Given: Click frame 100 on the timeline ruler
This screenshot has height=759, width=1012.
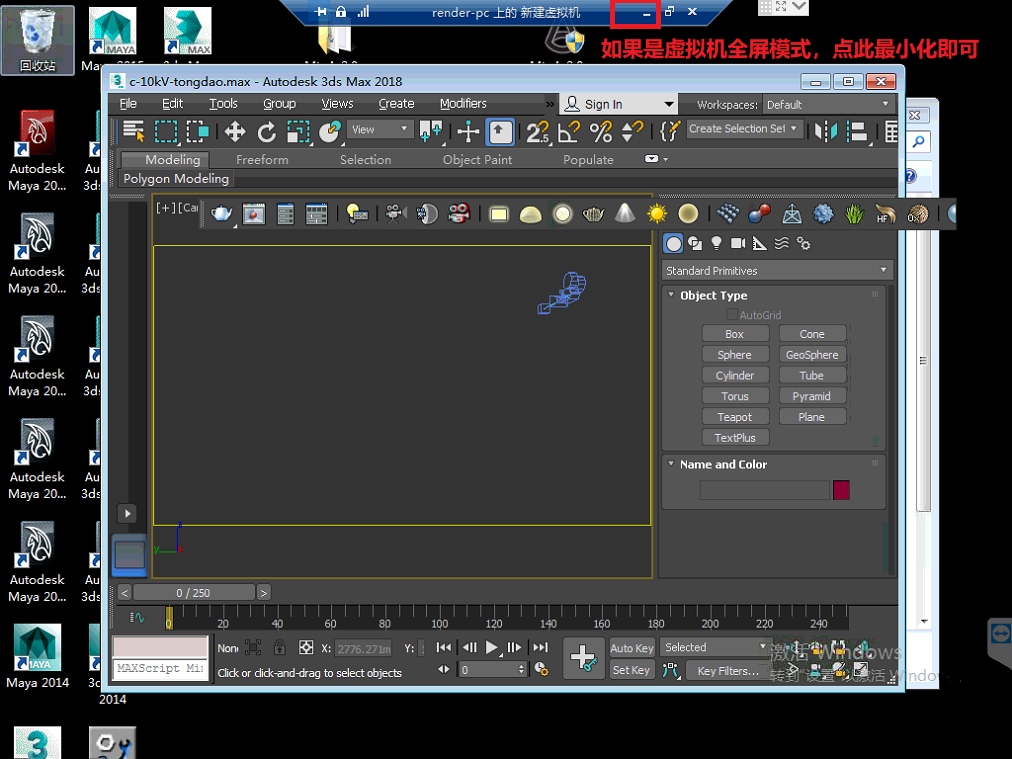Looking at the screenshot, I should click(x=440, y=619).
